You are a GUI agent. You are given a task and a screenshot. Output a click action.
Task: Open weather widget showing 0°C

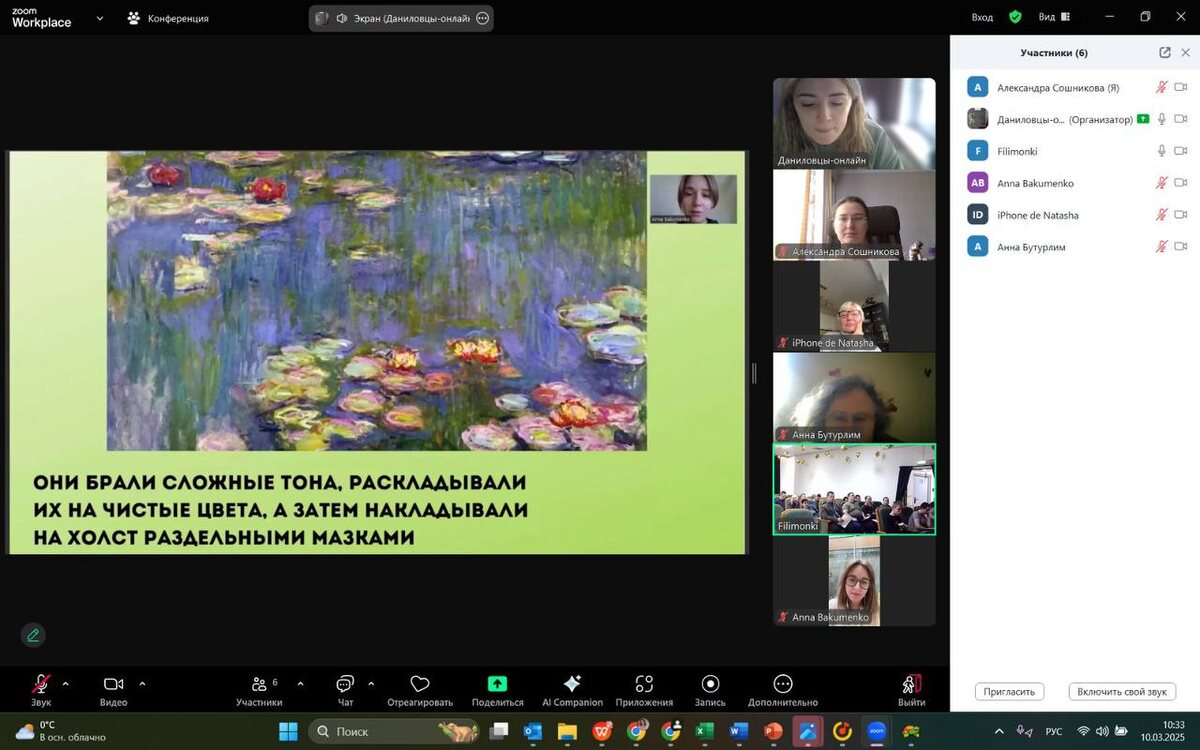tap(60, 731)
